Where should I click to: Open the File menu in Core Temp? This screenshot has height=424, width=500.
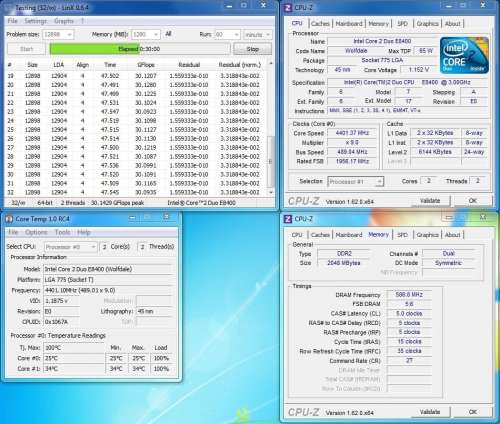[13, 232]
